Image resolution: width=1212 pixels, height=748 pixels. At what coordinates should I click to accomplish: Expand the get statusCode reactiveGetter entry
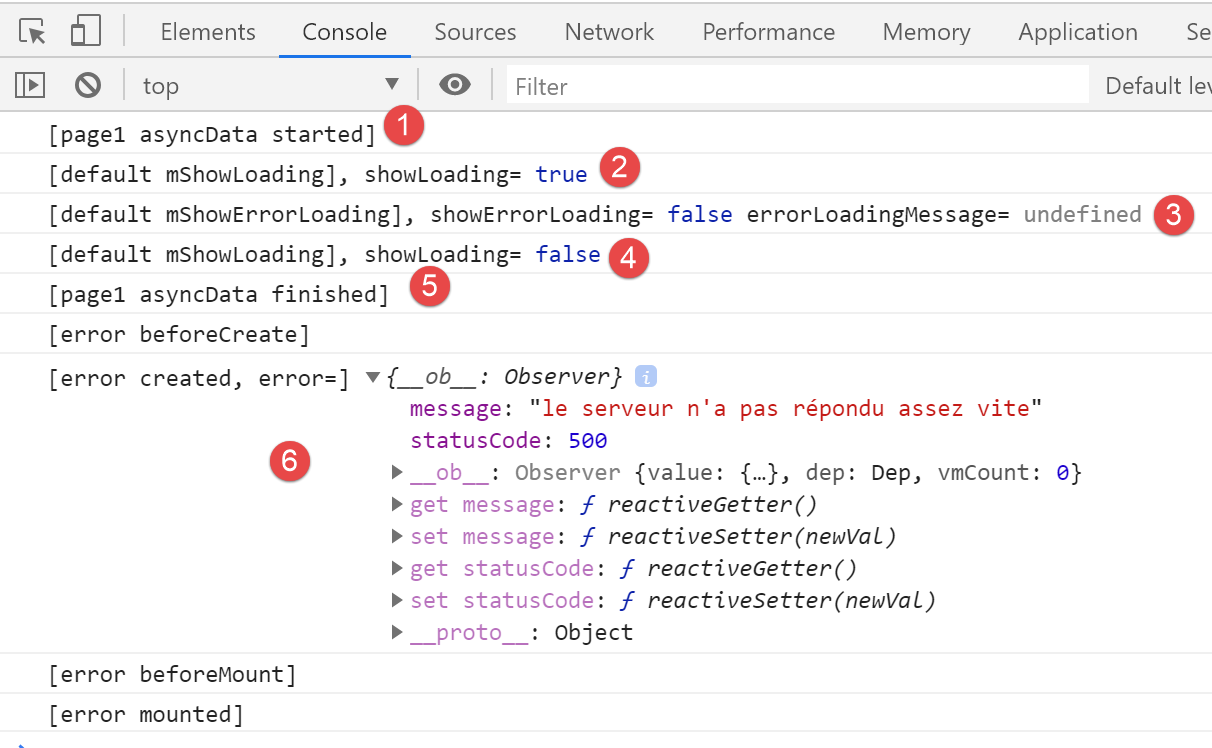[x=397, y=568]
